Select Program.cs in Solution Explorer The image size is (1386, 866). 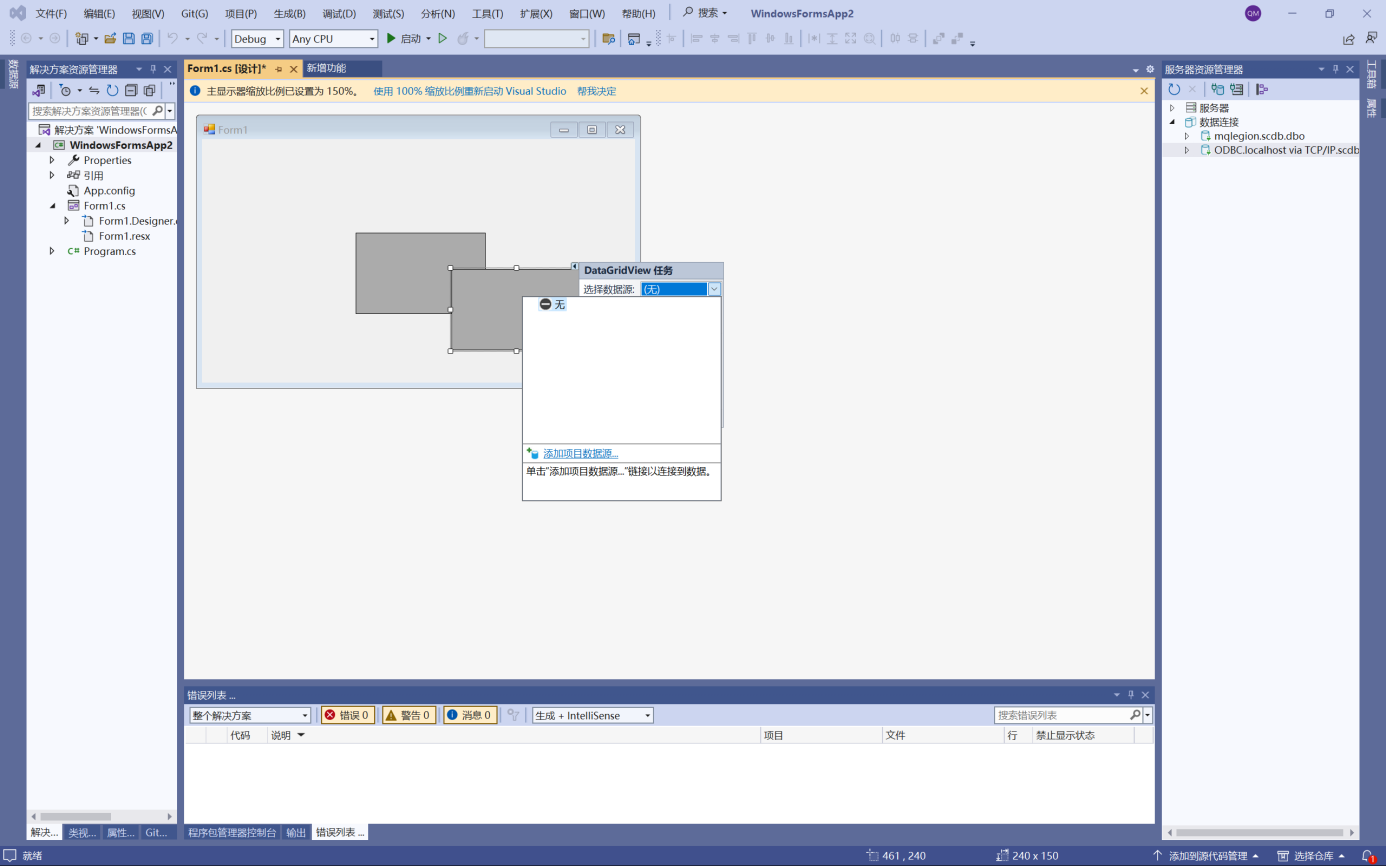[x=109, y=251]
